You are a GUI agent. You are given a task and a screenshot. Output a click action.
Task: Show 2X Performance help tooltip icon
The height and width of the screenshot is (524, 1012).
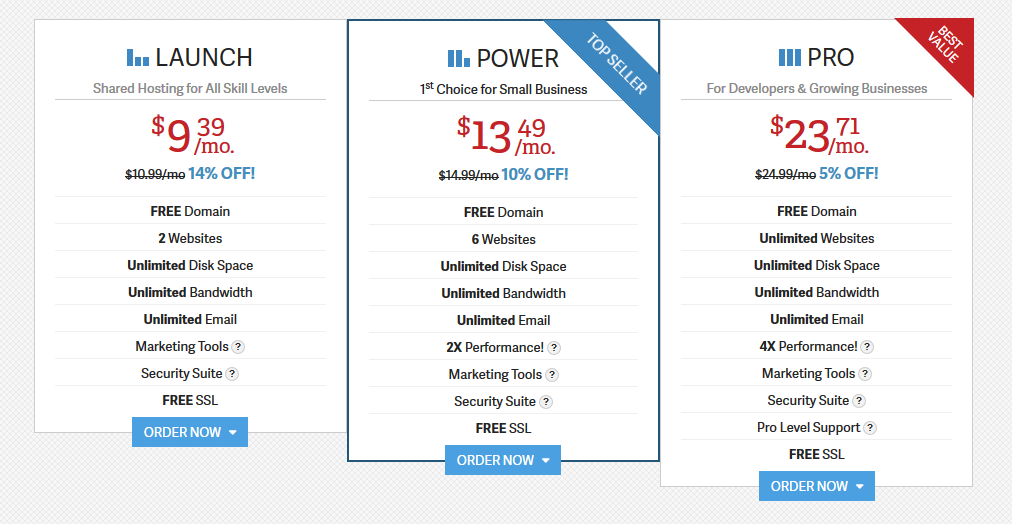pos(554,348)
